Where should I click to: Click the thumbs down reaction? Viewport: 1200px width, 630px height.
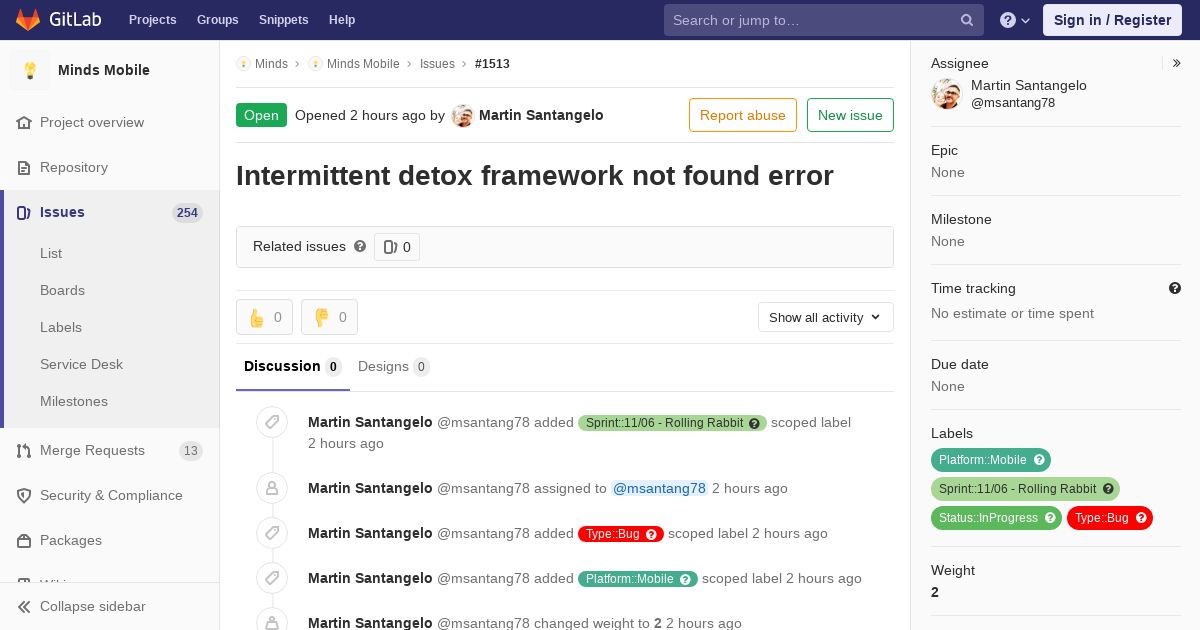329,317
